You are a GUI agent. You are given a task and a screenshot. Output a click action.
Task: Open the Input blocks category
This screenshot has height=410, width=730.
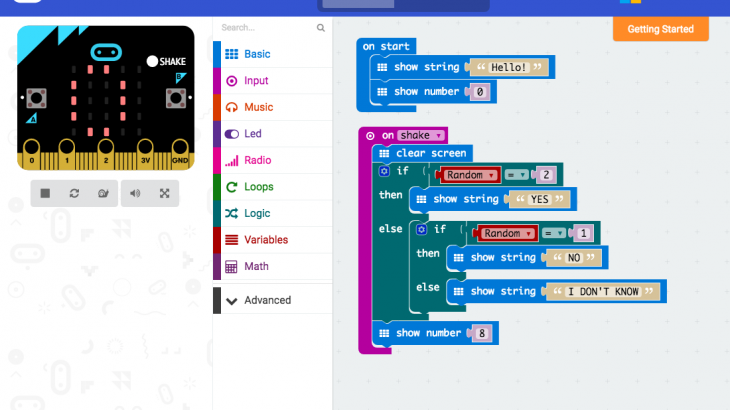click(273, 81)
